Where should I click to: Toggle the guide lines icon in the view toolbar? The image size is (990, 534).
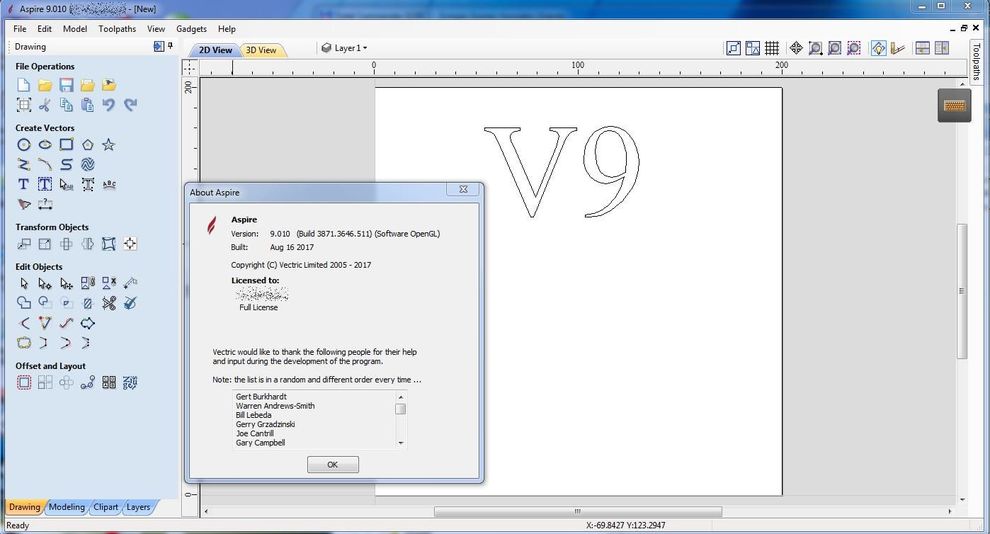[898, 48]
